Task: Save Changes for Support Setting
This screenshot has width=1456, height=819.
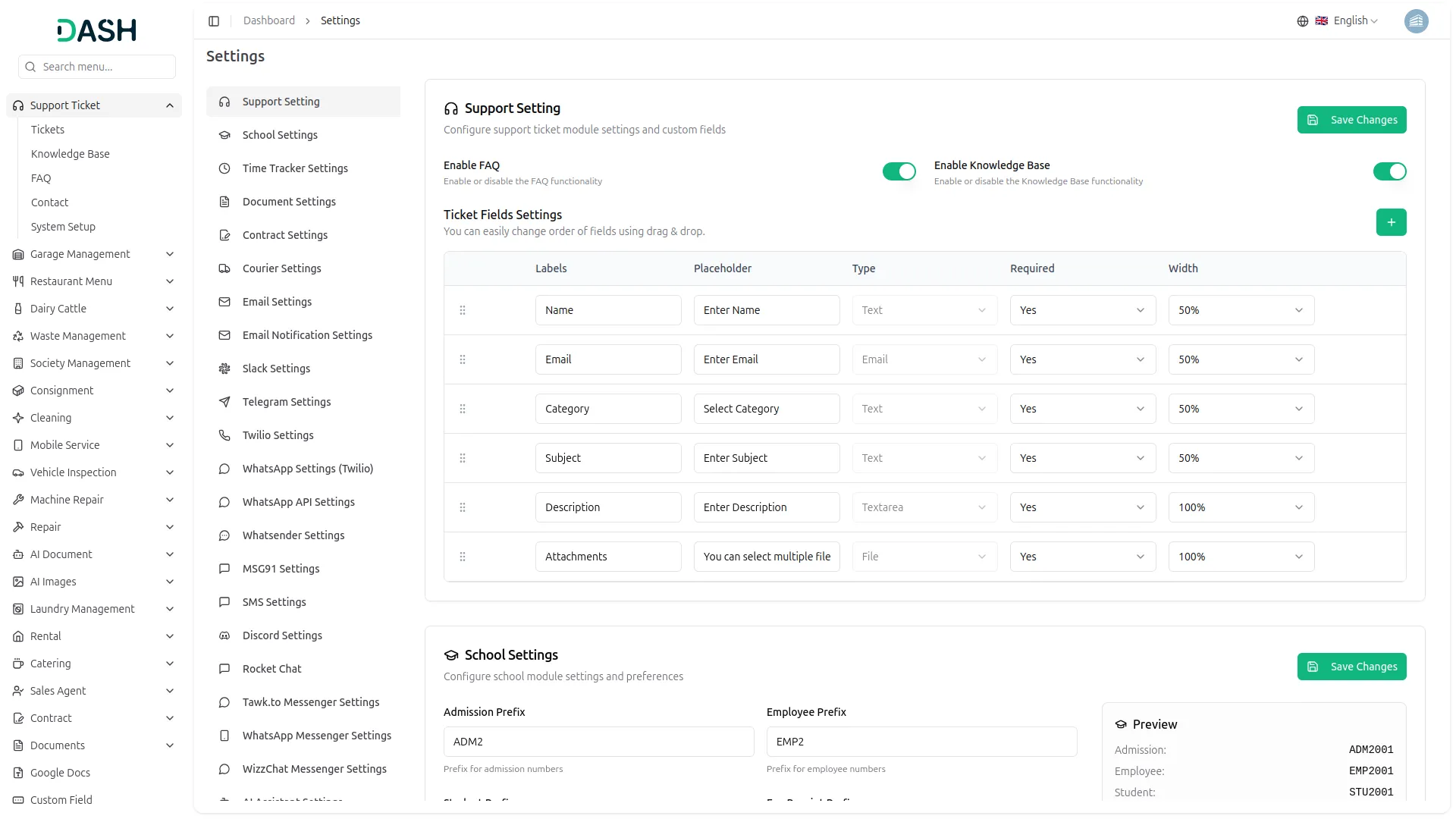Action: pyautogui.click(x=1351, y=120)
